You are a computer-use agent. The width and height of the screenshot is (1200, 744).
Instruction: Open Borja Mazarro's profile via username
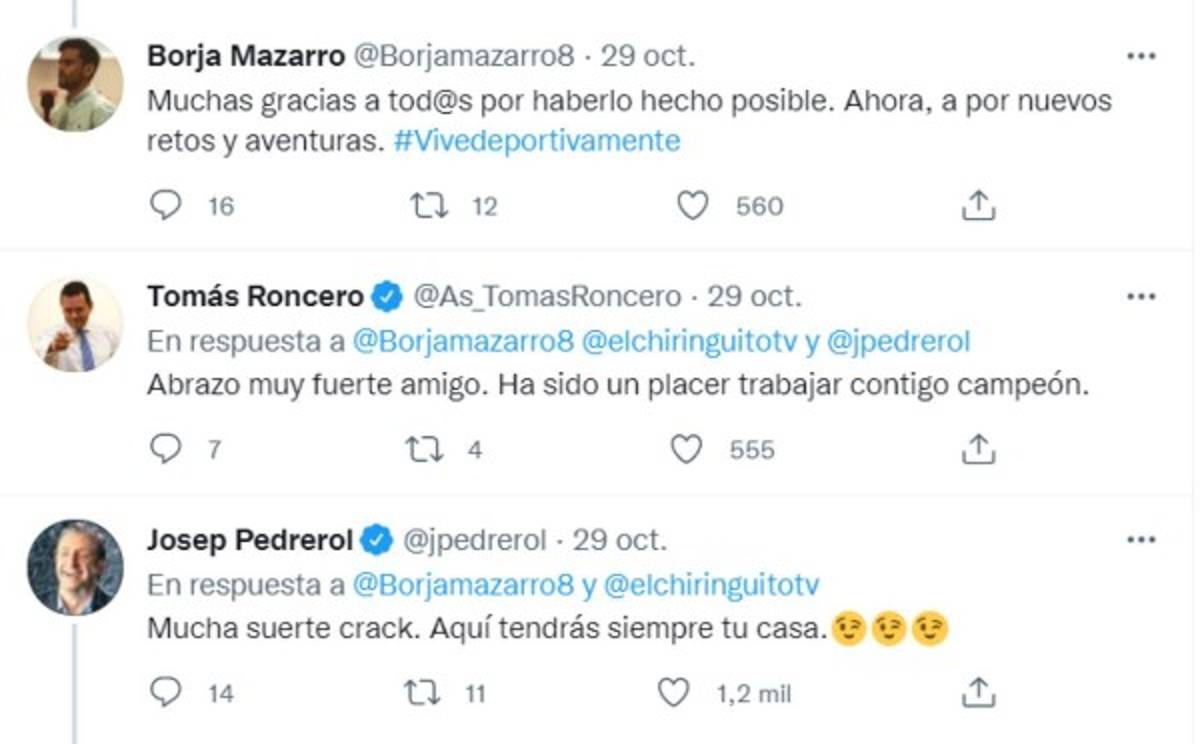click(494, 58)
